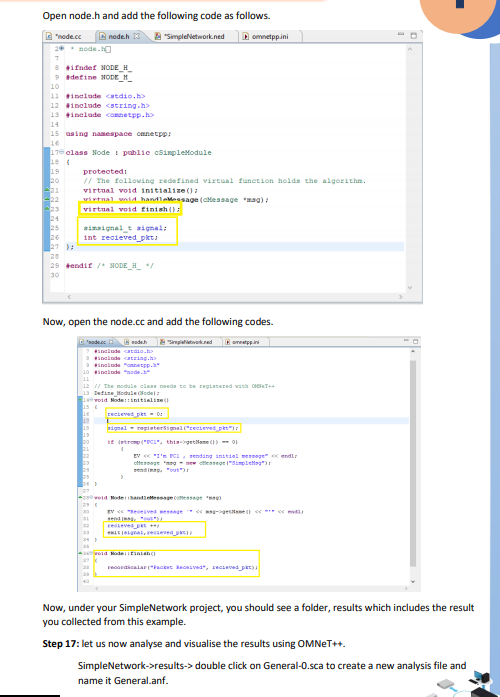The image size is (500, 697).
Task: Click the 'virtual void finish();' line
Action: (132, 209)
